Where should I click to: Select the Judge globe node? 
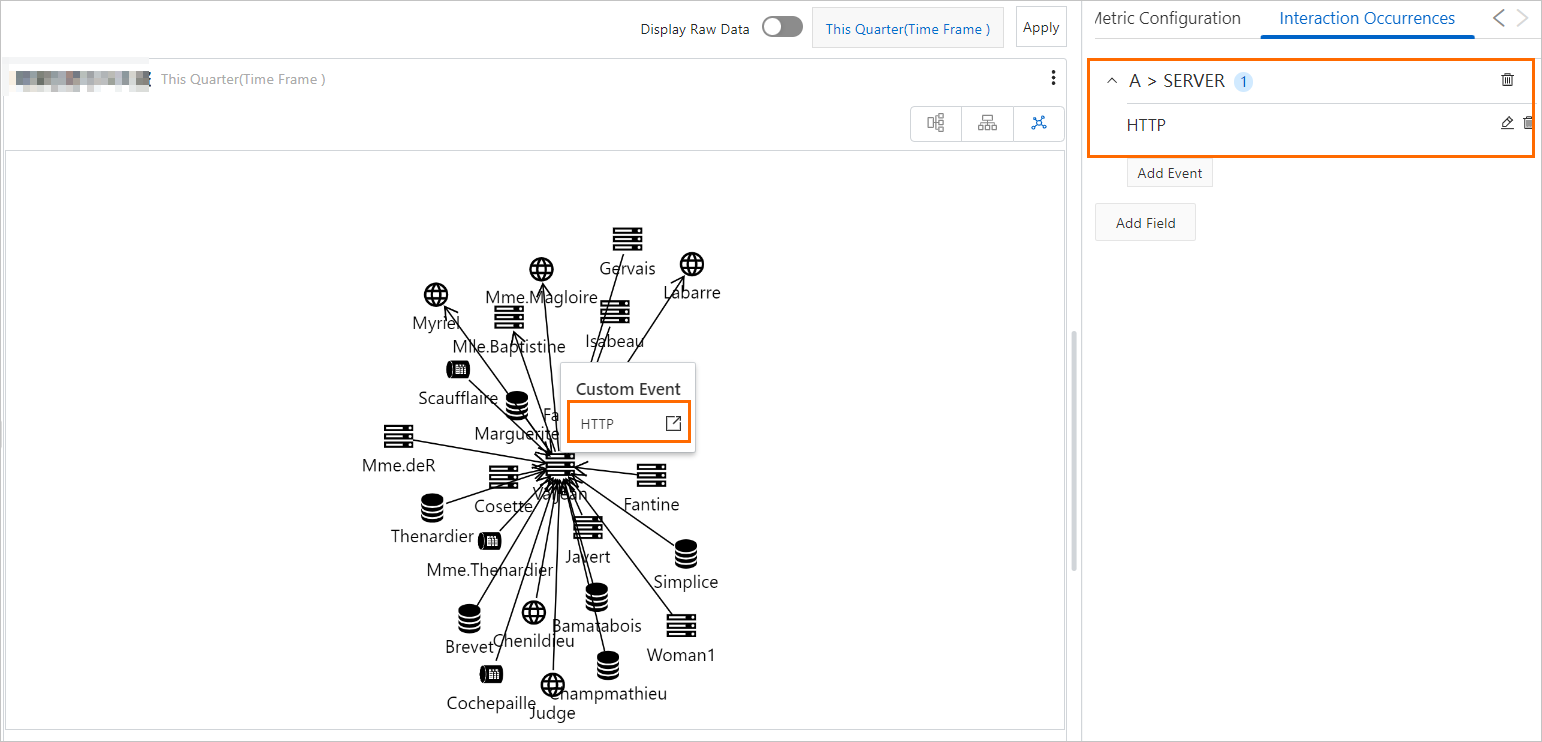tap(553, 685)
